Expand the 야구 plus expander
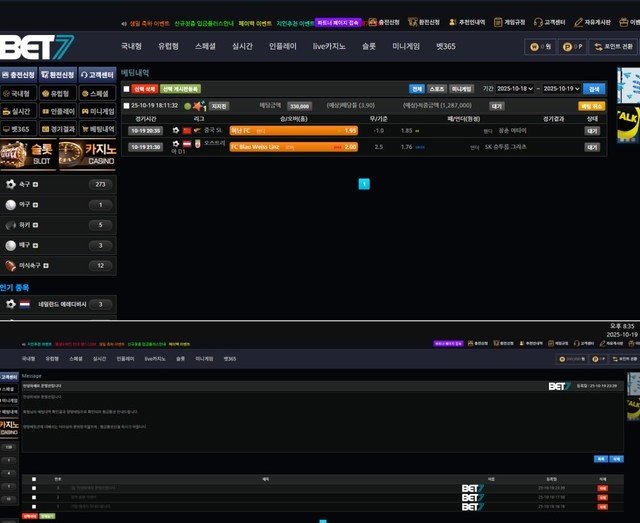The width and height of the screenshot is (640, 523). (x=36, y=205)
